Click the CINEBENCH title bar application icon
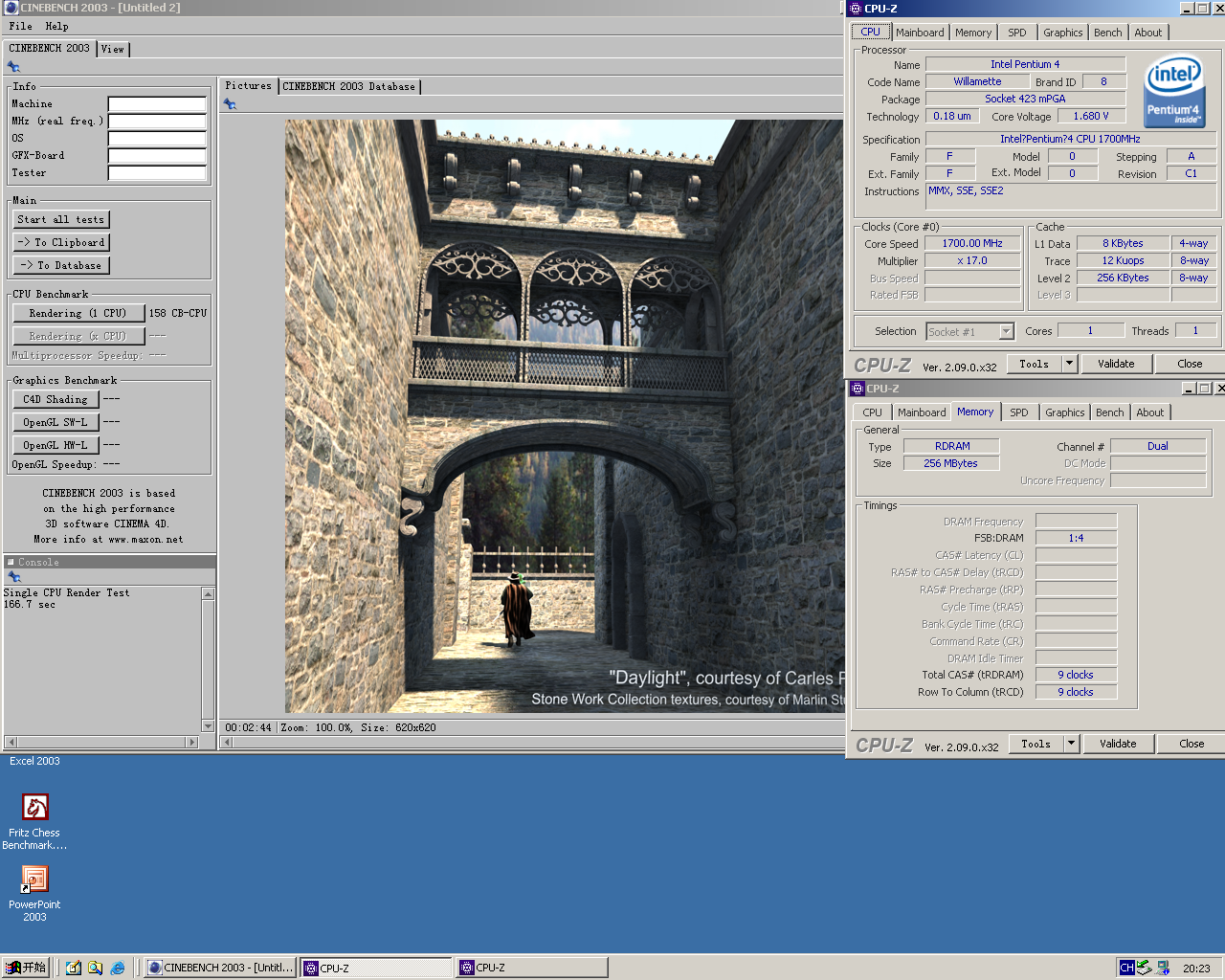This screenshot has width=1225, height=980. (x=11, y=8)
